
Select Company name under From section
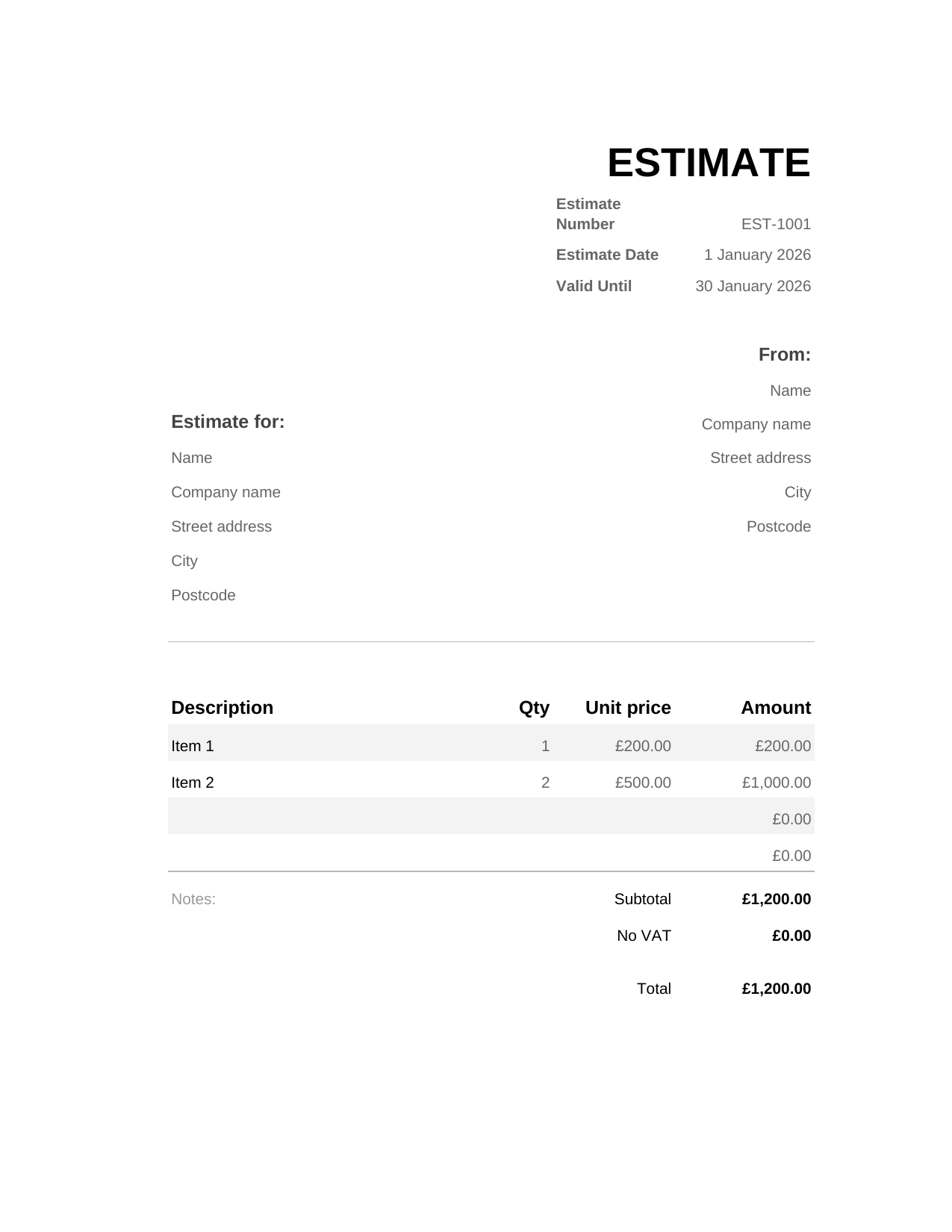pos(756,424)
